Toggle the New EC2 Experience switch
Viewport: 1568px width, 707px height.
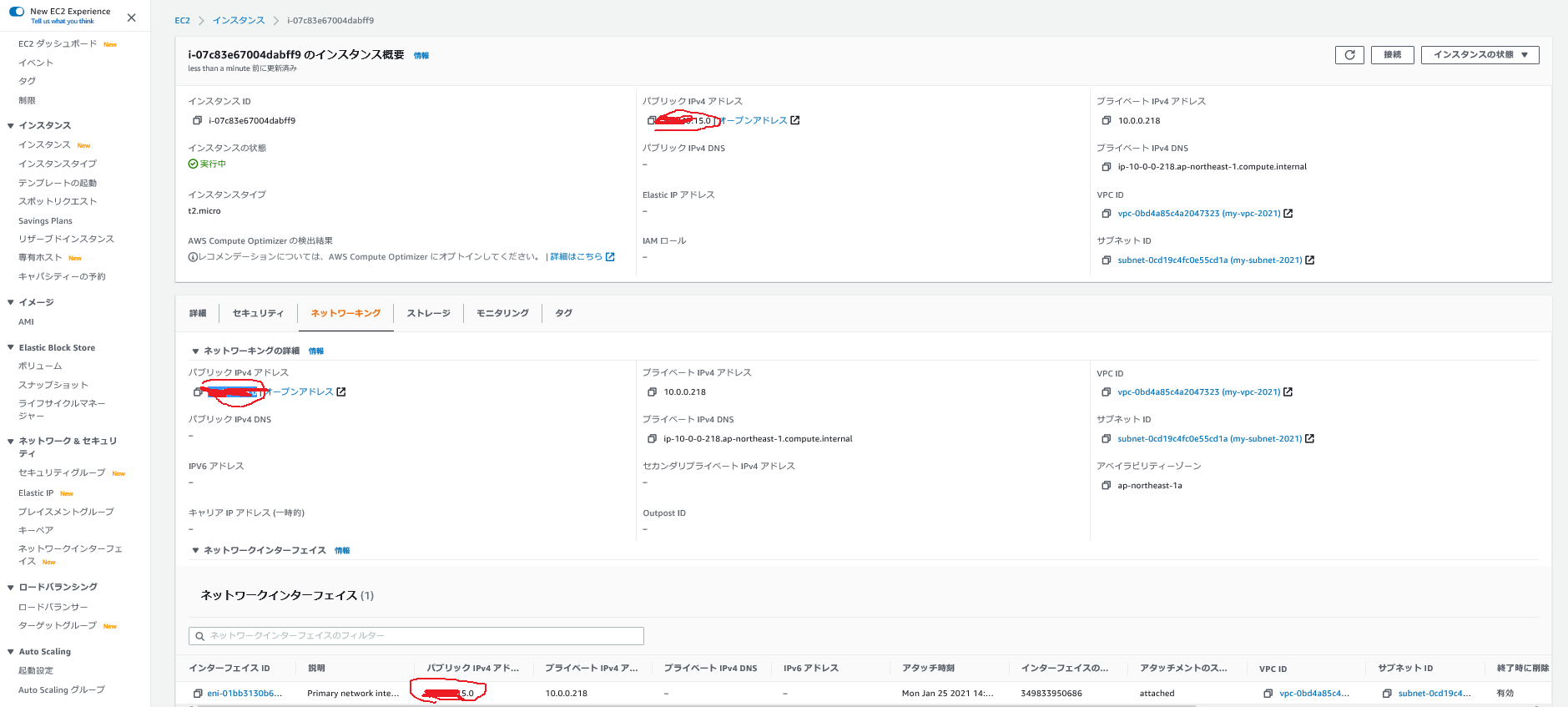click(17, 12)
